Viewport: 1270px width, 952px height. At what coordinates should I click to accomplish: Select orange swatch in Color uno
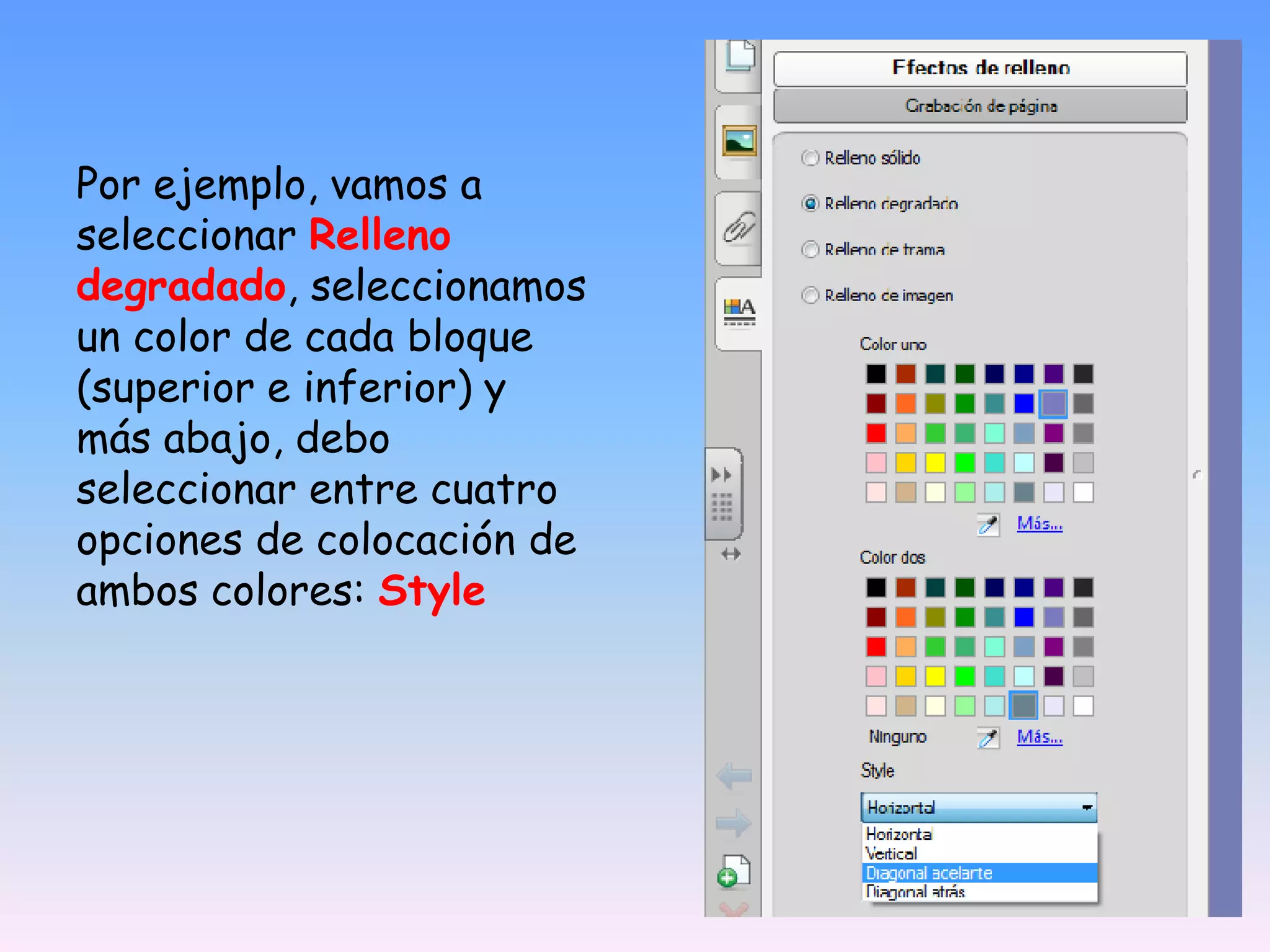tap(905, 403)
